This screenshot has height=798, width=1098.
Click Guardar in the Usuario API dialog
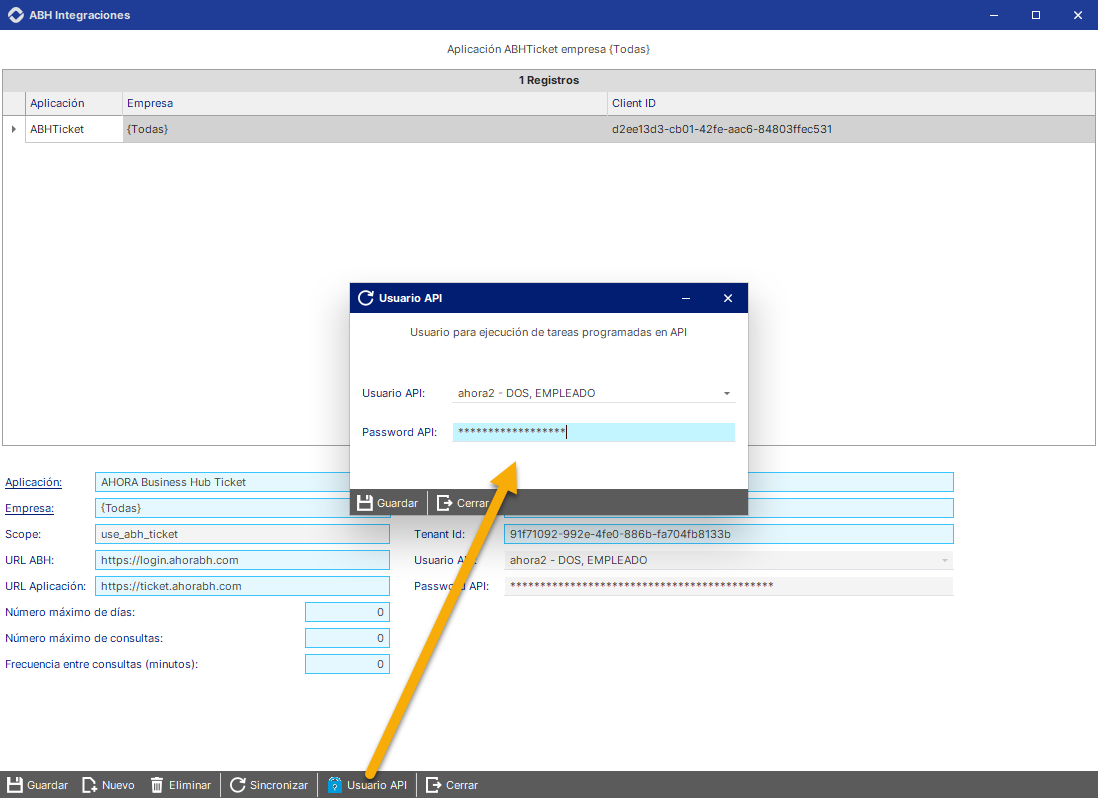coord(388,503)
